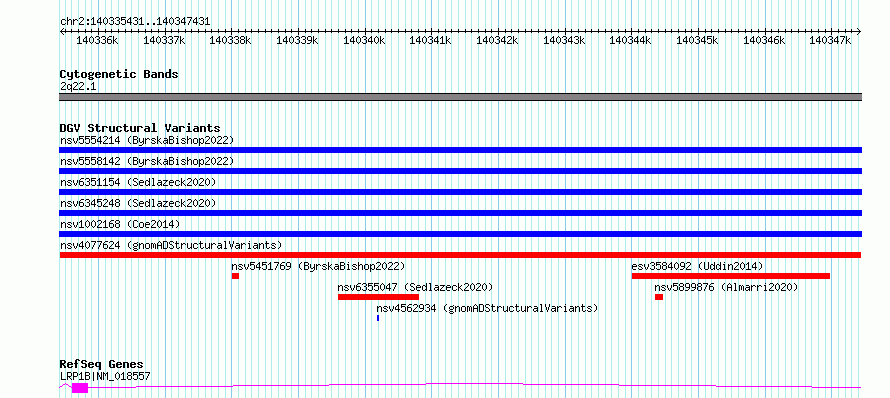Click the 140340k ruler tick label
The image size is (890, 398).
364,40
